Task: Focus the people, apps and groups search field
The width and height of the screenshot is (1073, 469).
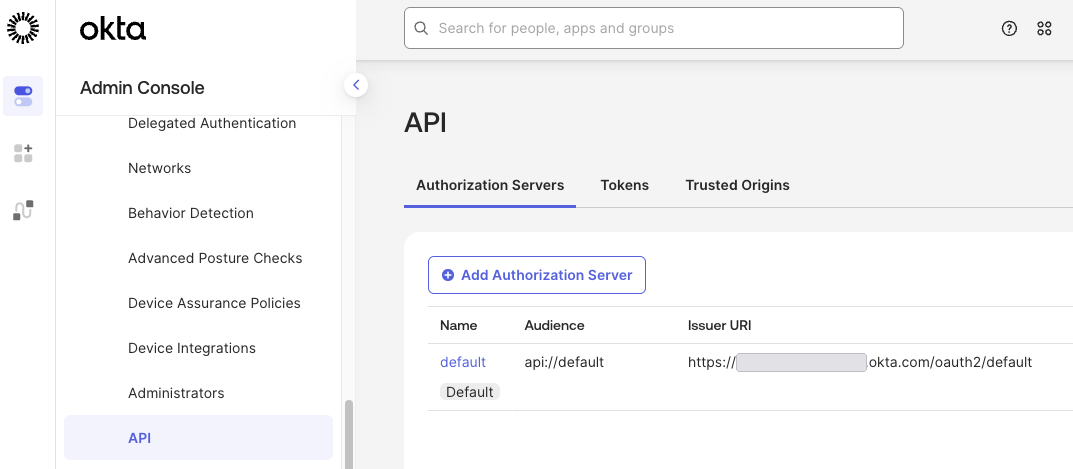Action: 654,28
